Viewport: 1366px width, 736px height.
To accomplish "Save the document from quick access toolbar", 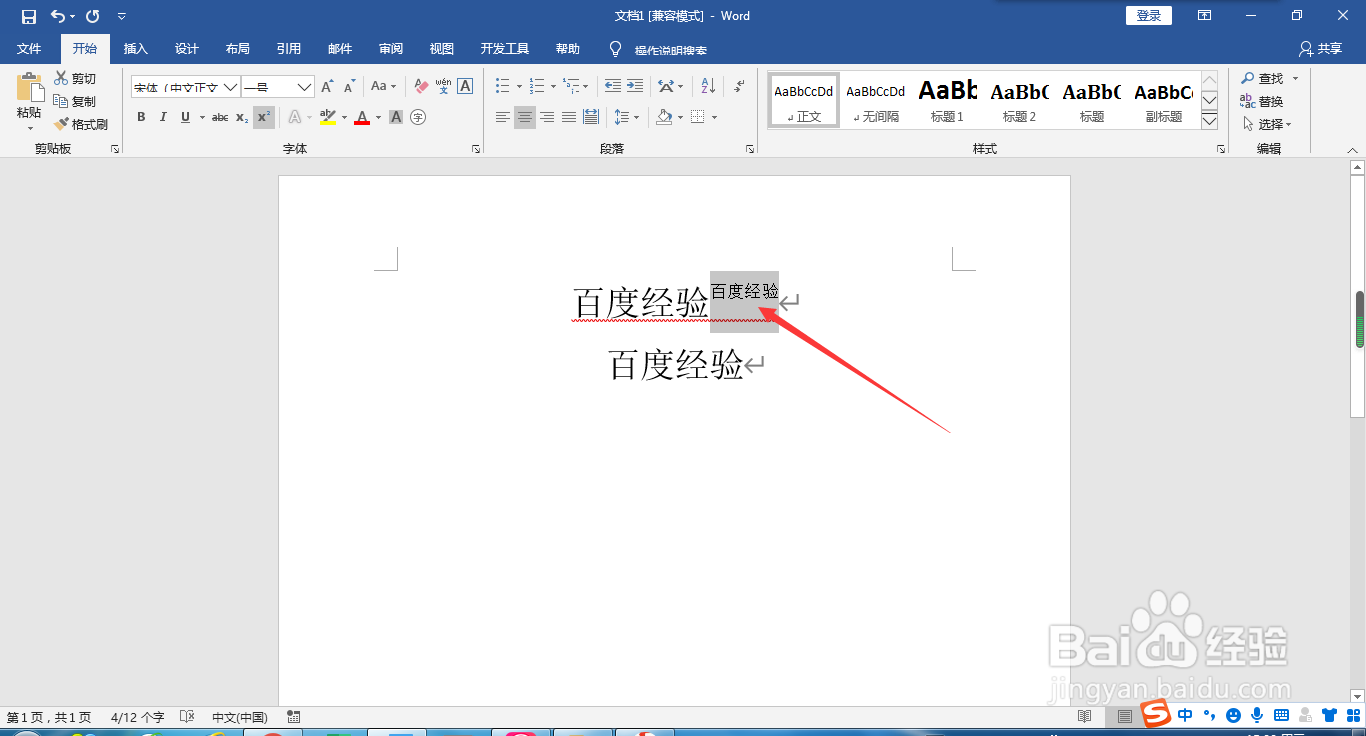I will pos(29,16).
